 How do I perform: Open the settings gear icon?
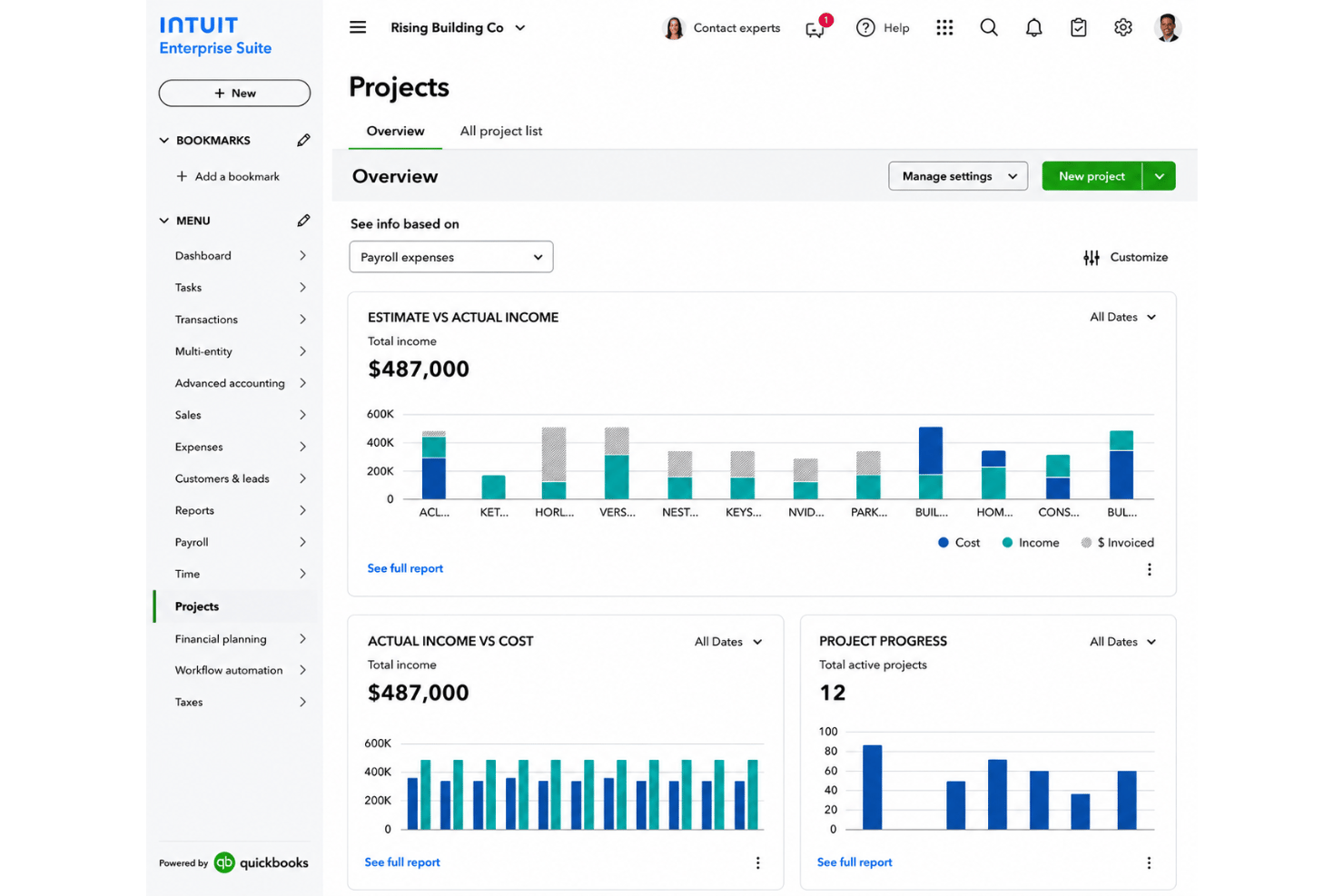pos(1123,27)
